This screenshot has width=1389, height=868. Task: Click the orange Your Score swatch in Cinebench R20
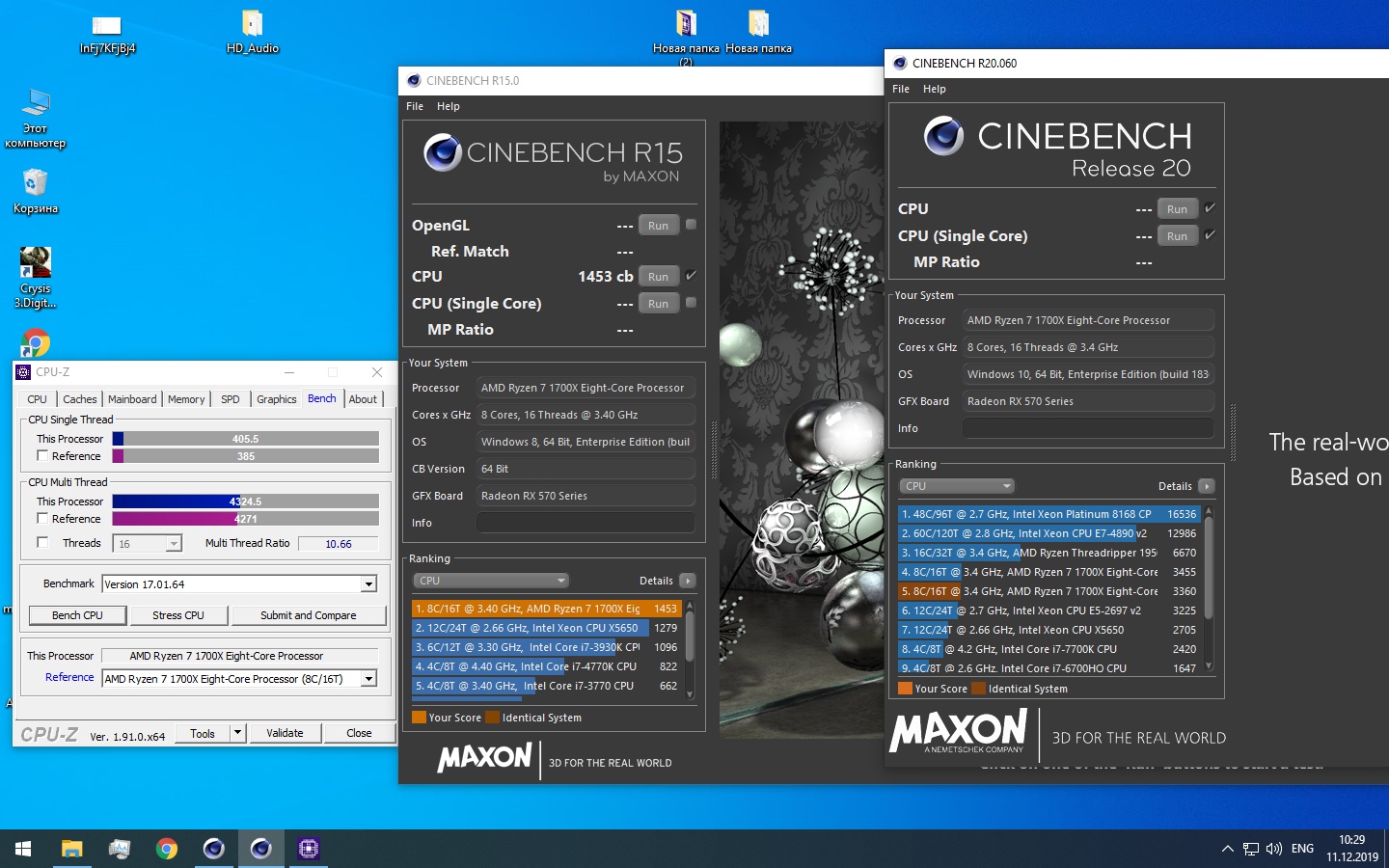(x=905, y=689)
